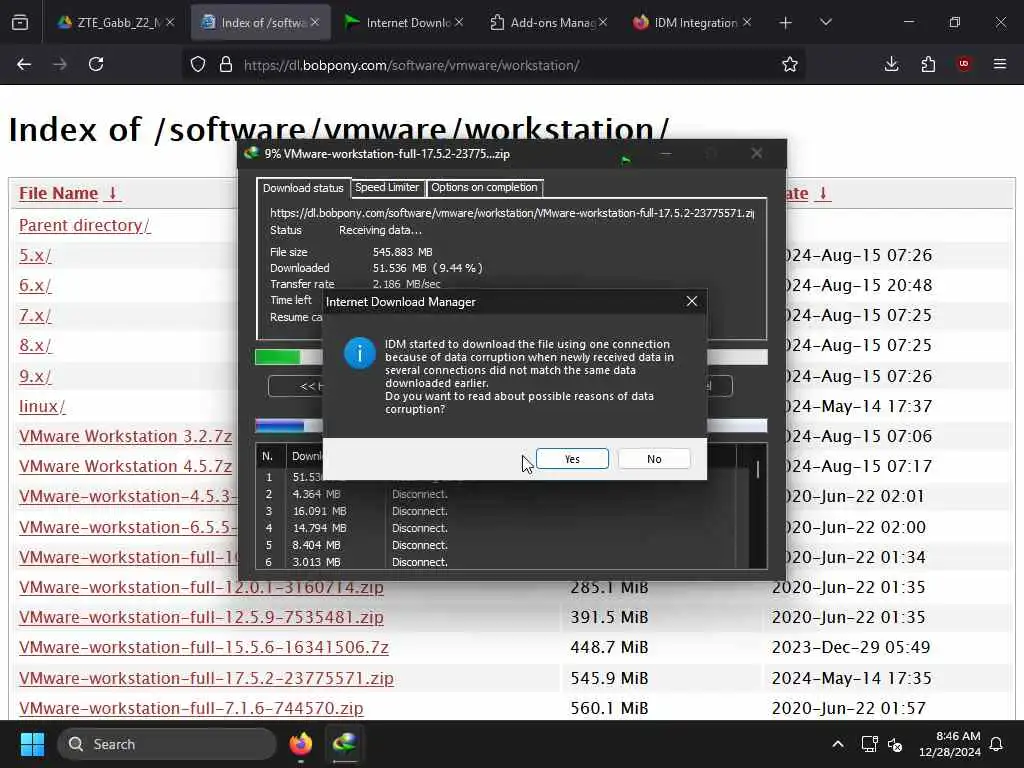Download VMware-workstation-full-12.0.1-3160714.zip
This screenshot has width=1024, height=768.
[201, 587]
